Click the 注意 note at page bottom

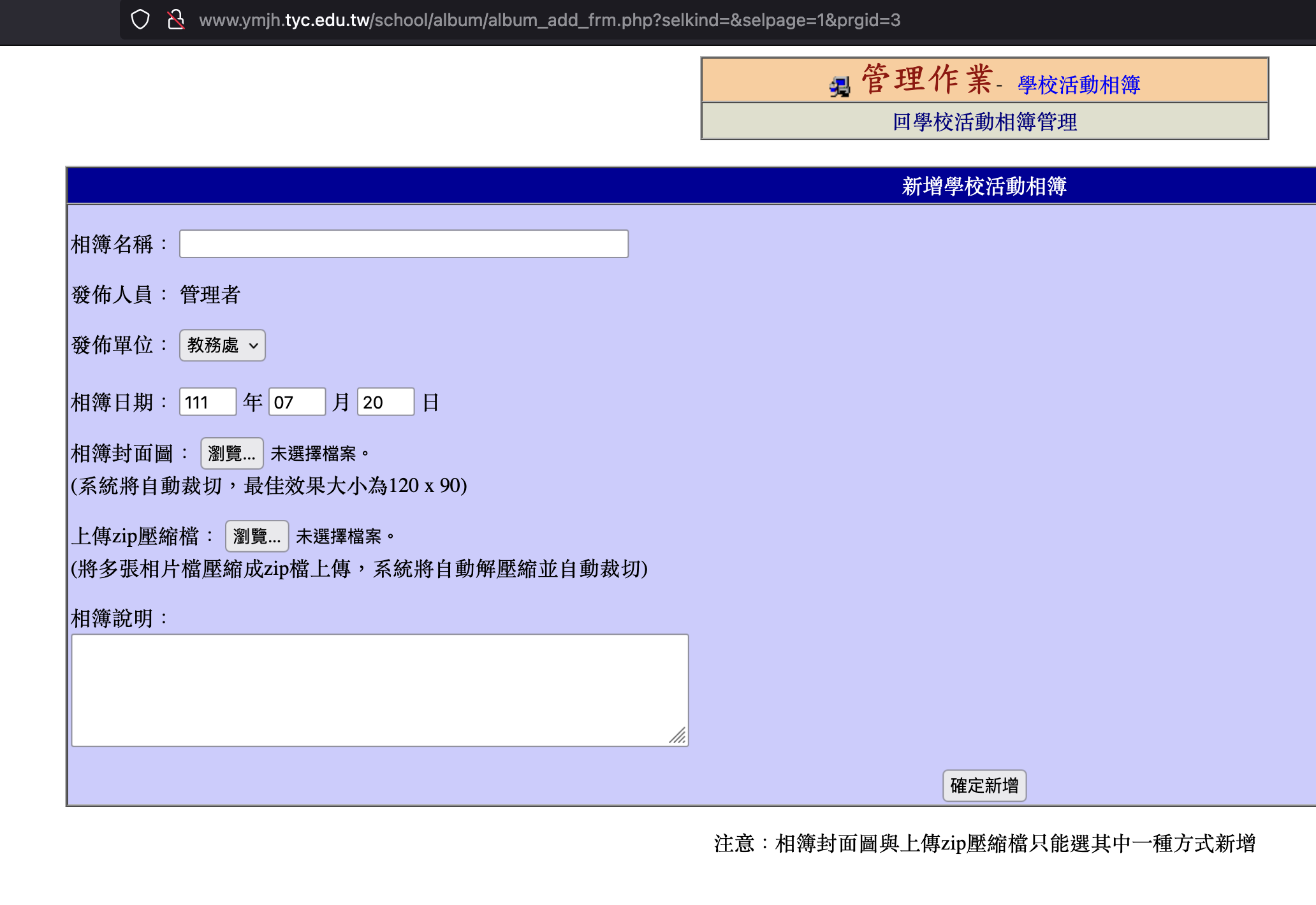click(x=984, y=844)
